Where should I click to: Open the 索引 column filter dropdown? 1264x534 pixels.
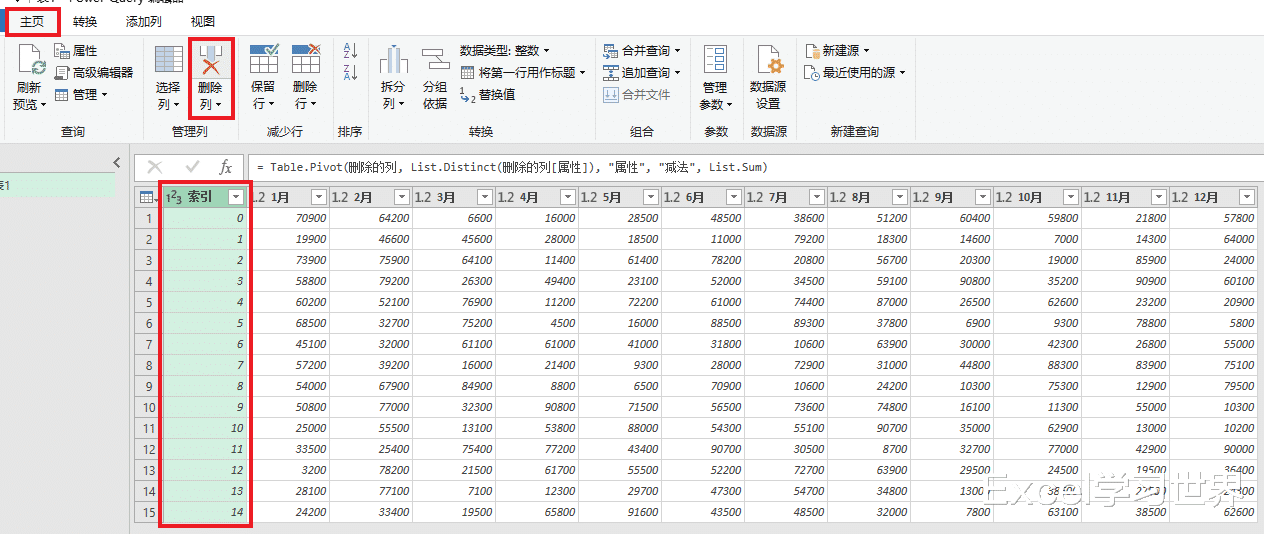[x=236, y=197]
